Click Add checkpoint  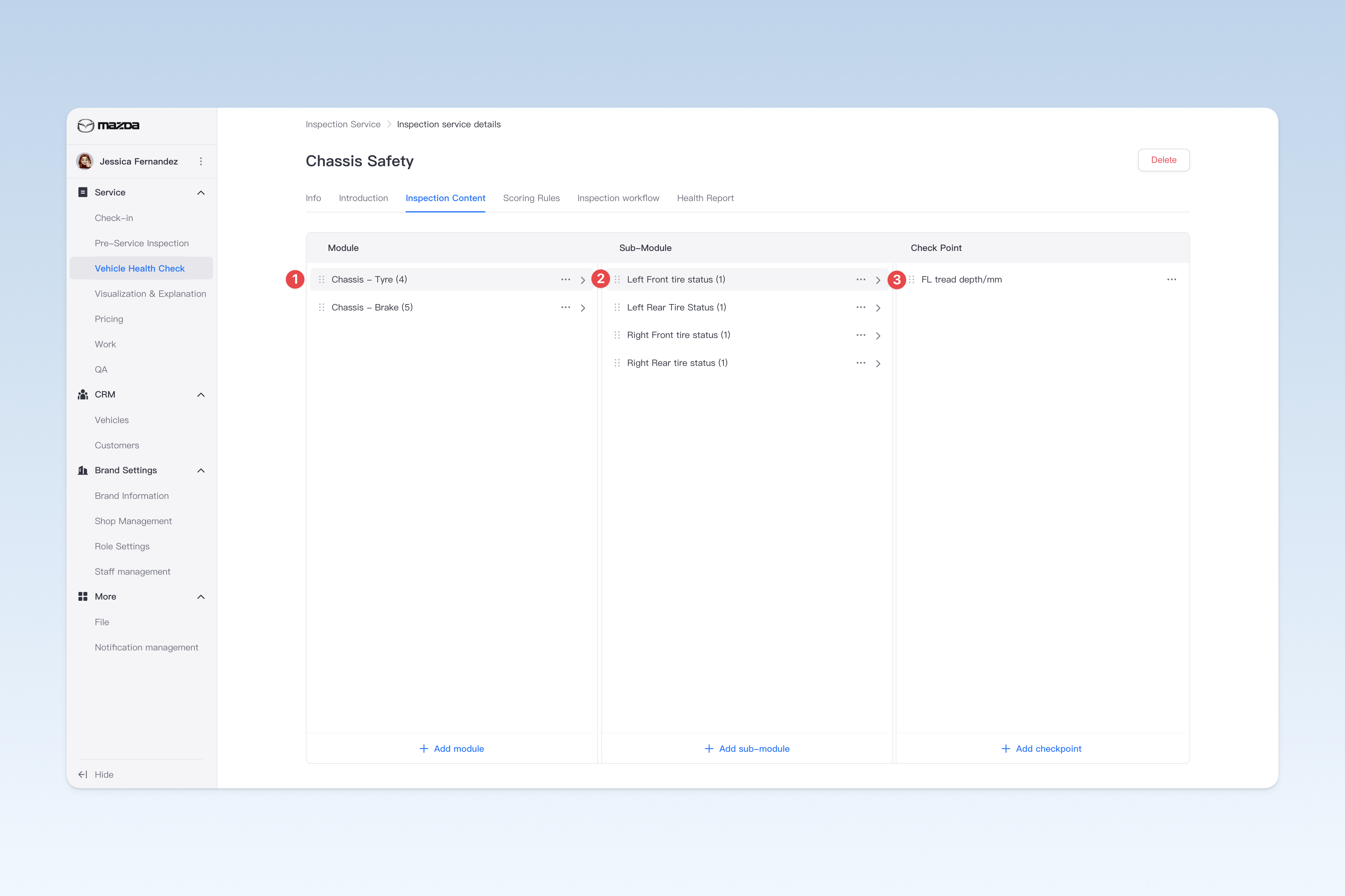click(x=1041, y=748)
